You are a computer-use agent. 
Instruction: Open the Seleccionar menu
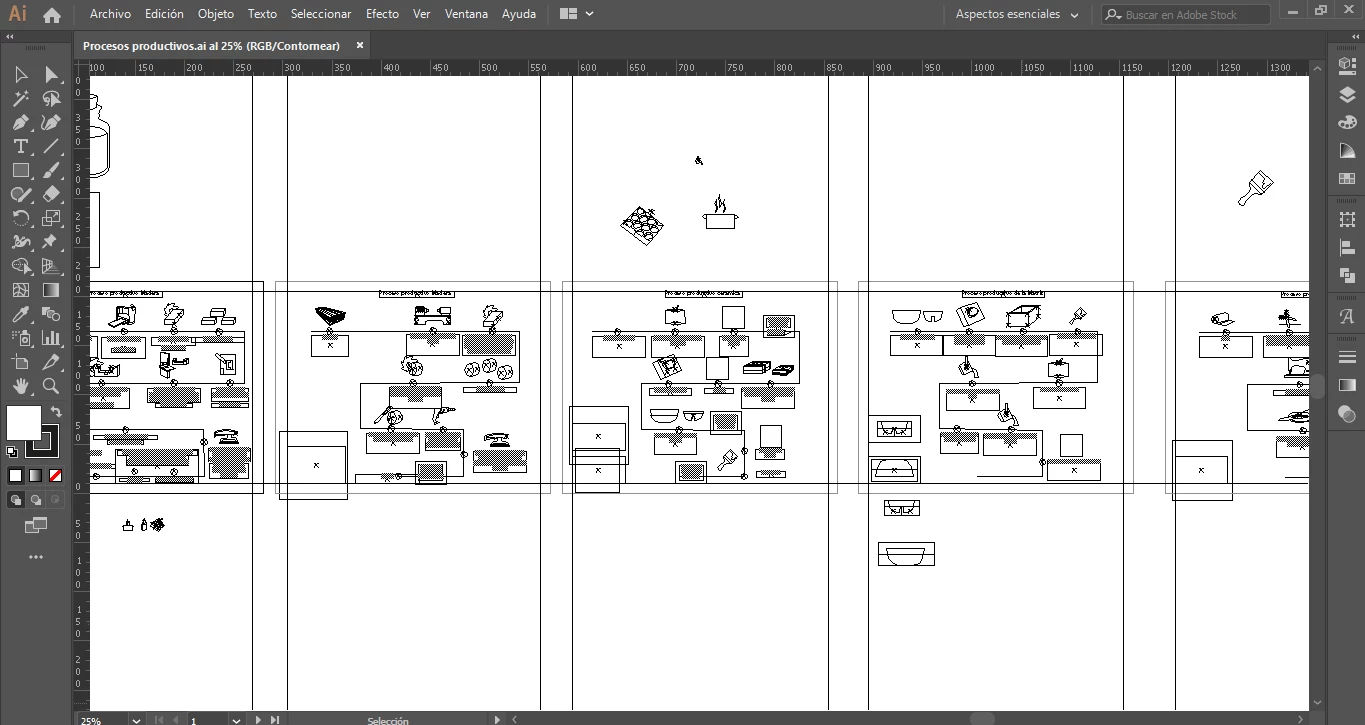(x=321, y=14)
